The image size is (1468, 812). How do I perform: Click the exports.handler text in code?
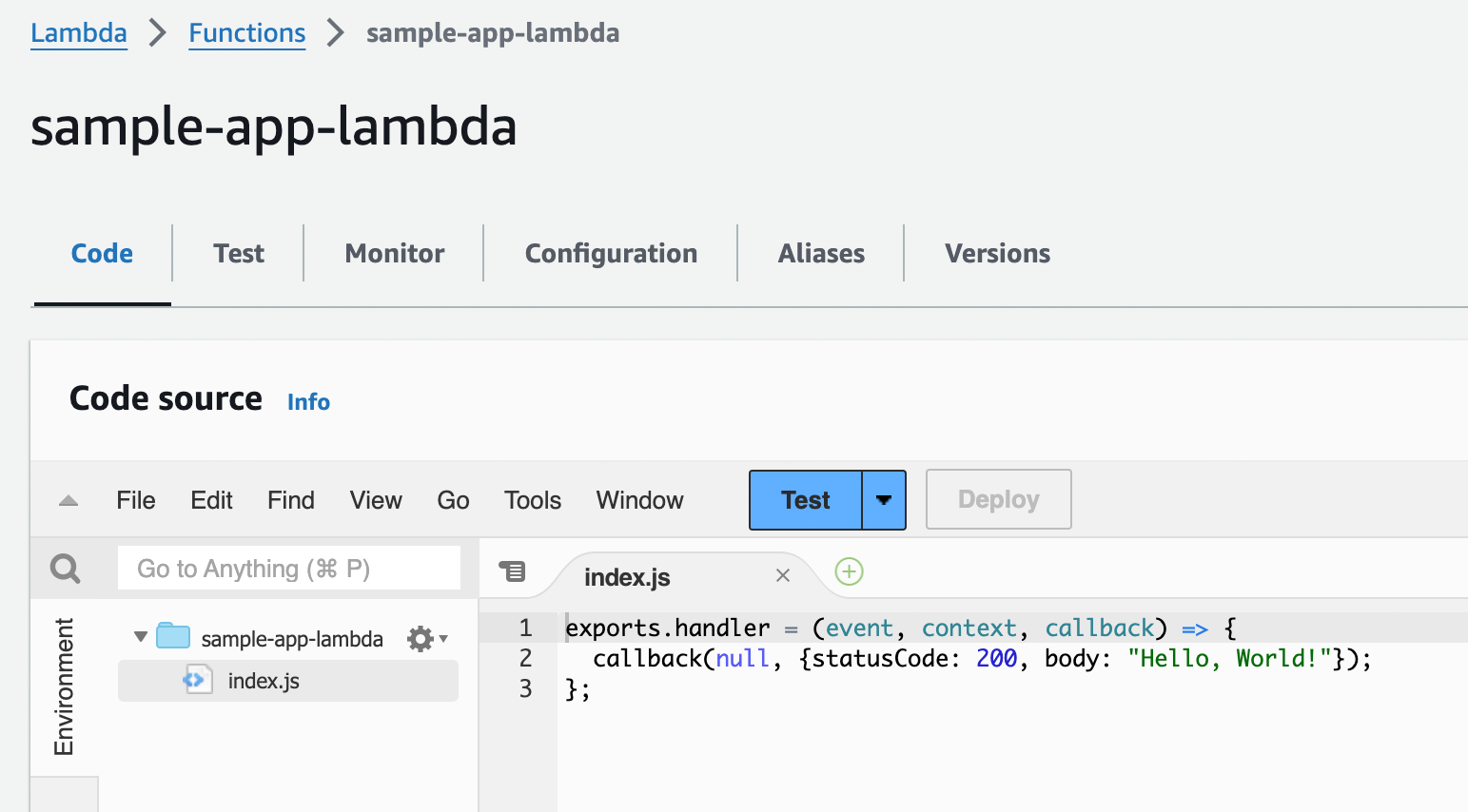tap(668, 628)
